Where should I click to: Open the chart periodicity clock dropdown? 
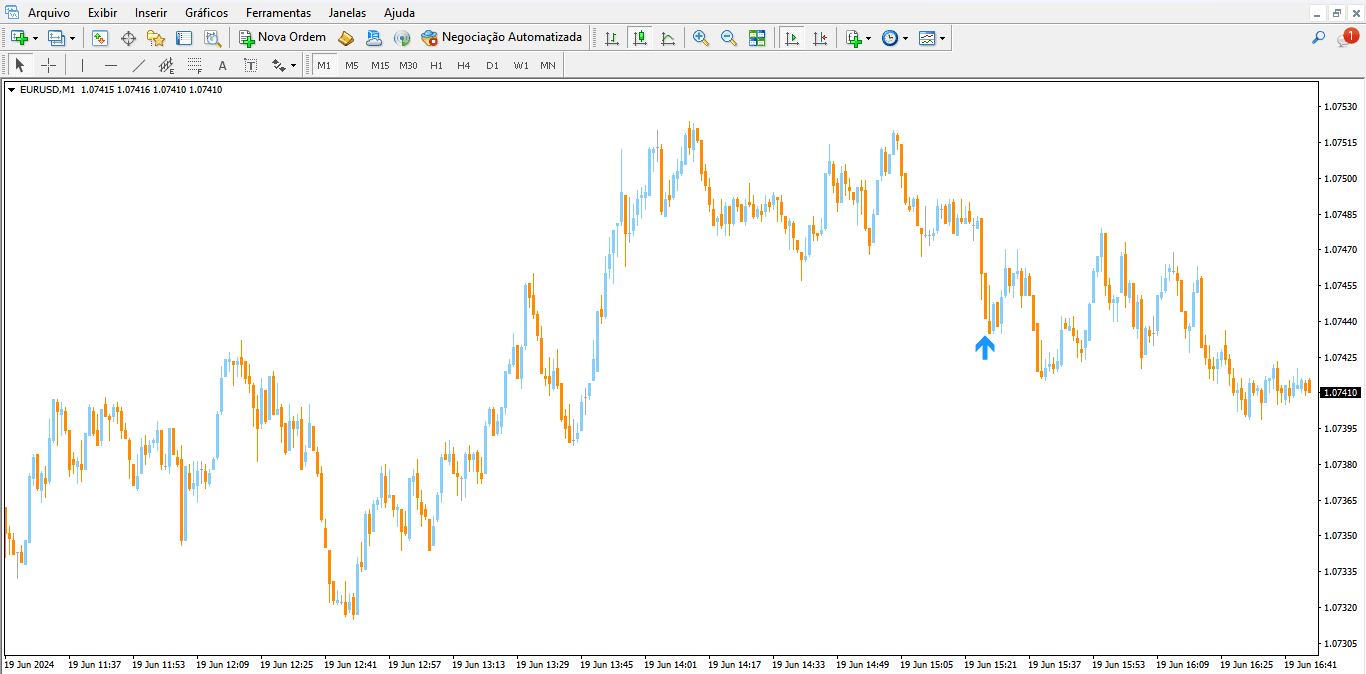tap(906, 38)
